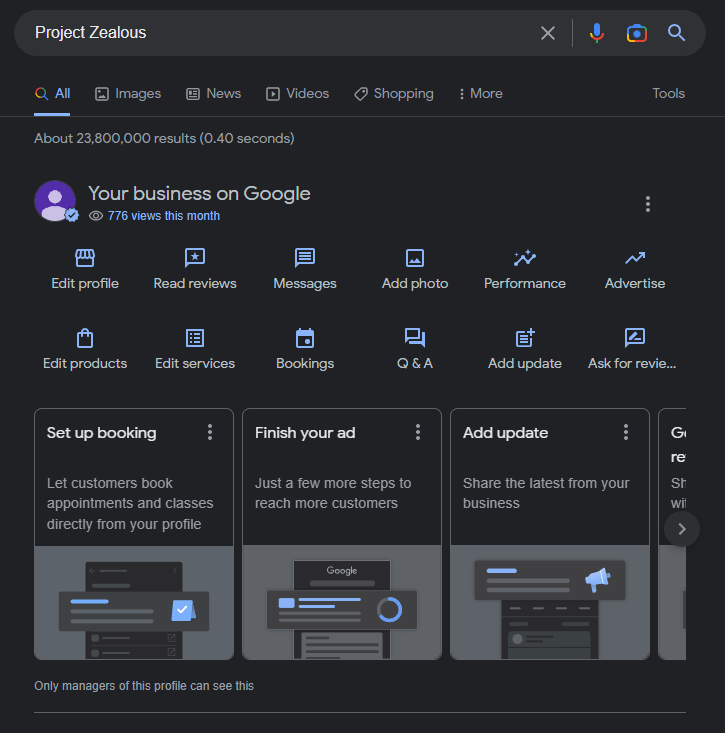Open Read reviews star icon
The width and height of the screenshot is (725, 733).
point(195,258)
